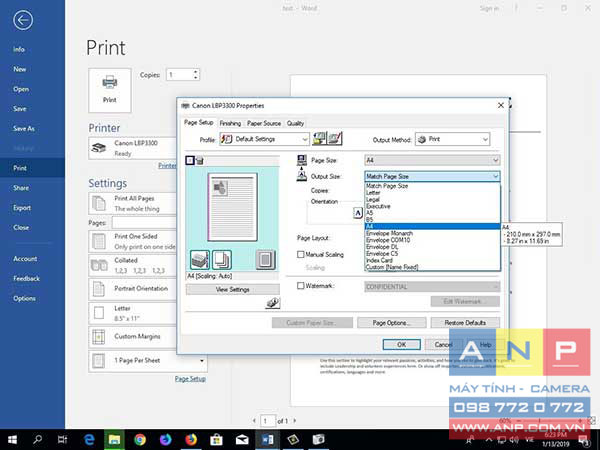
Task: Click the Restore Defaults button
Action: (465, 323)
